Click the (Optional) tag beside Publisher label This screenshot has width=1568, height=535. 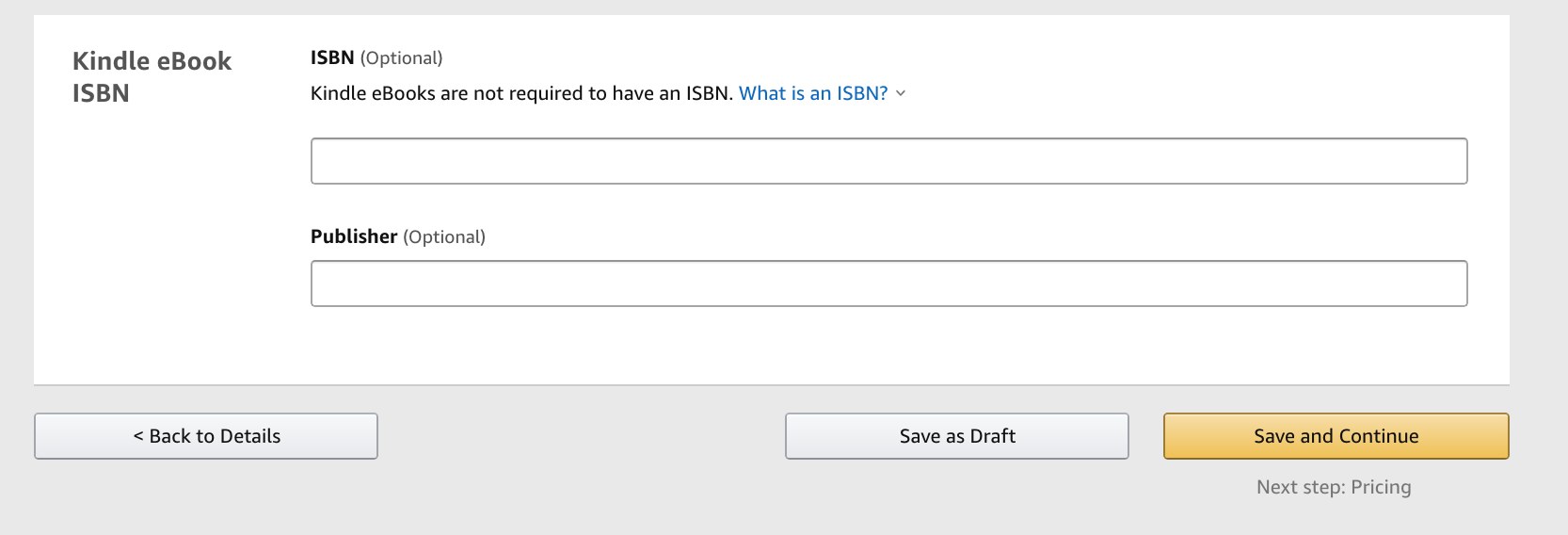[x=444, y=237]
